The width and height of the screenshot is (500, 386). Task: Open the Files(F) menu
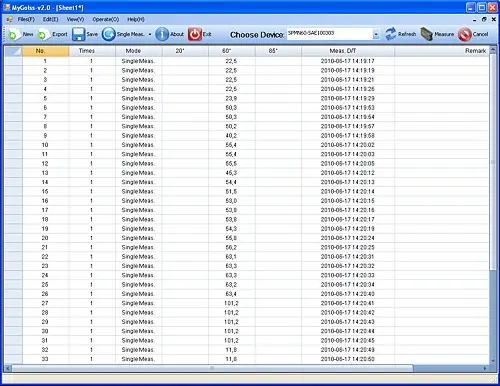pos(26,19)
